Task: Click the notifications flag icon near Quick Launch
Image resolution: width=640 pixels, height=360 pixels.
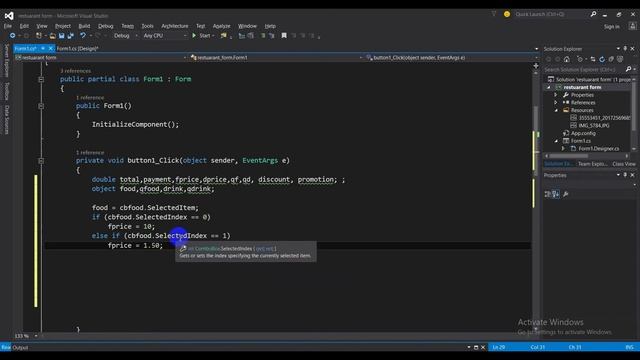Action: 494,14
